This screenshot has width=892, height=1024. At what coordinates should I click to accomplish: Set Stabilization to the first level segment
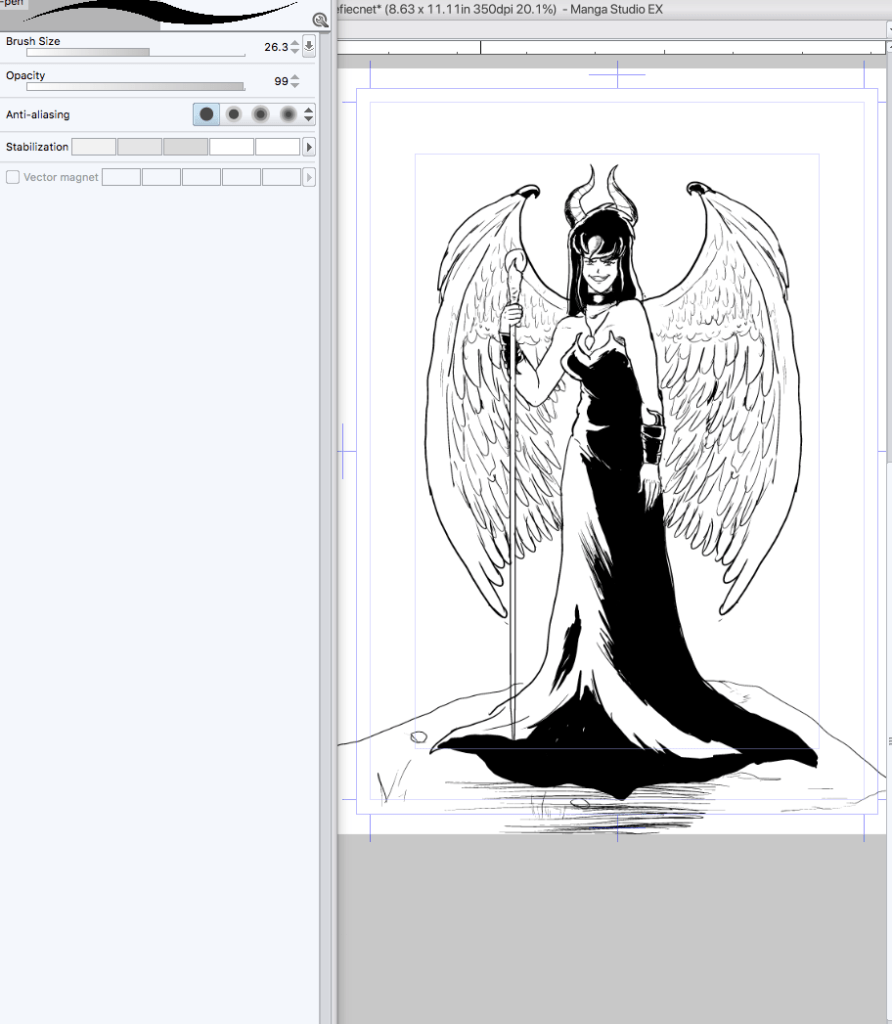point(94,147)
